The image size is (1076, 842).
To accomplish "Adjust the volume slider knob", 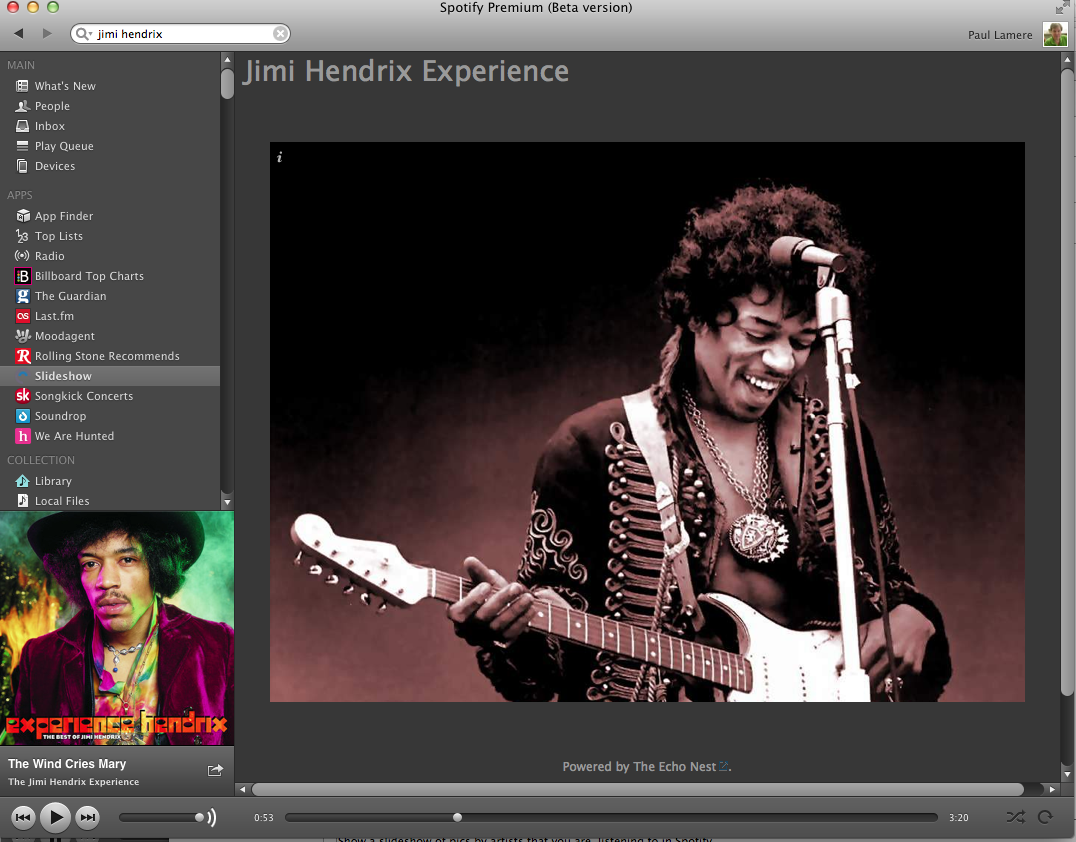I will point(200,817).
